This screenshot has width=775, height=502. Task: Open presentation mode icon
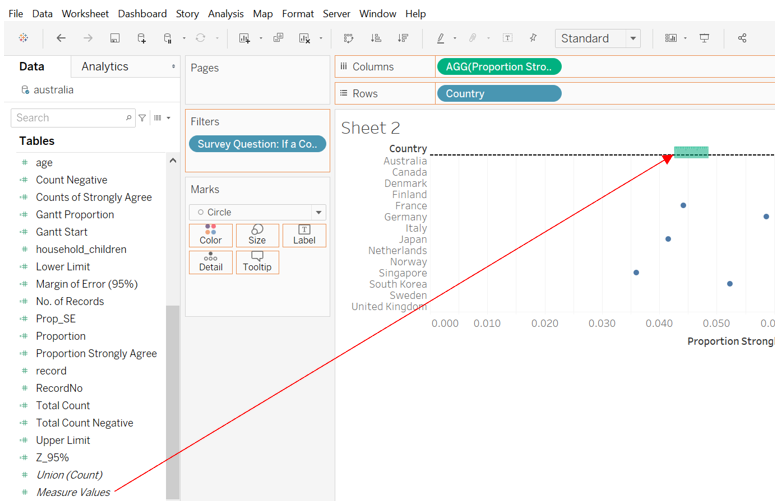704,38
